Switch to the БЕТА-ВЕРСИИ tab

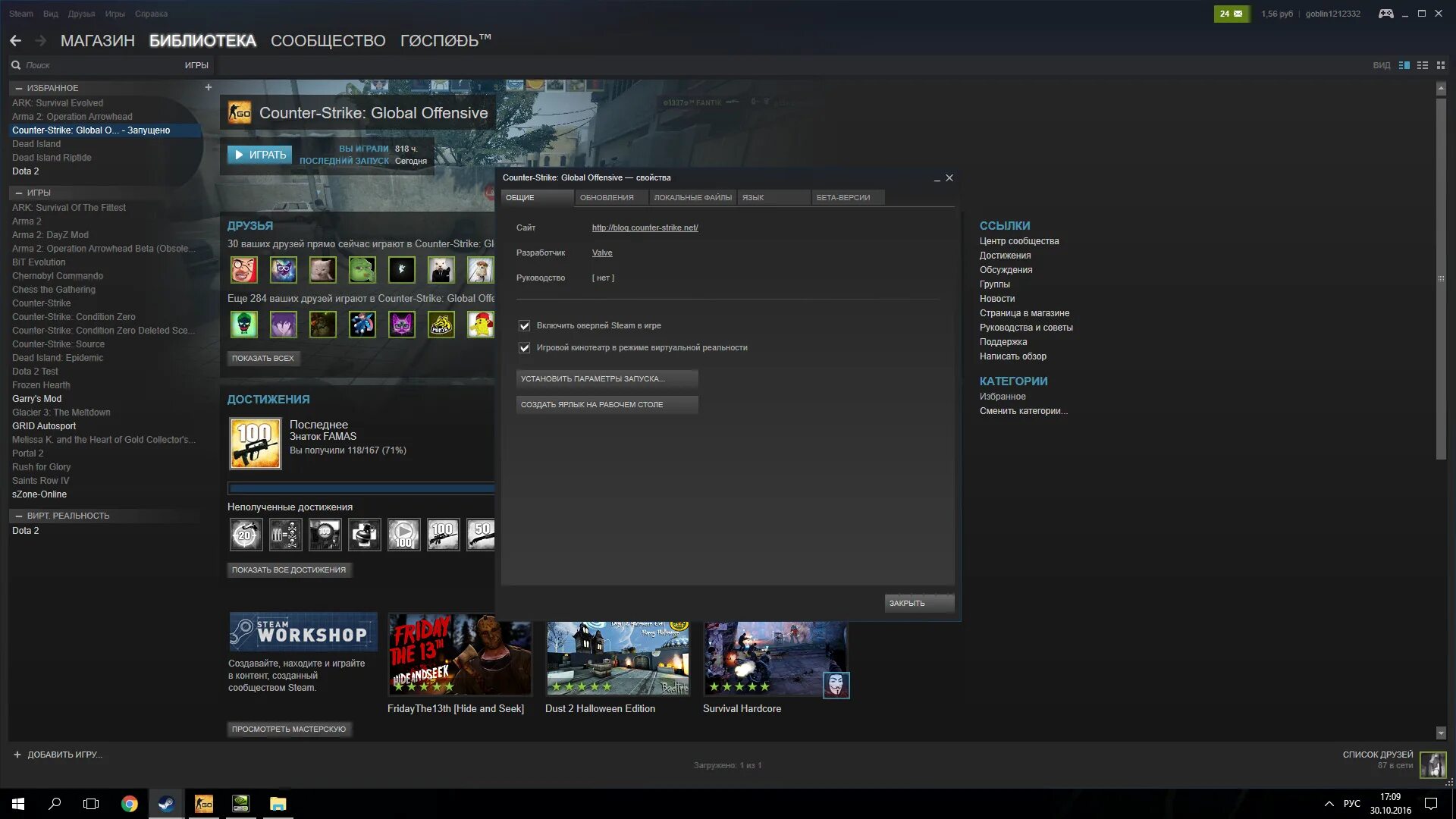tap(847, 198)
